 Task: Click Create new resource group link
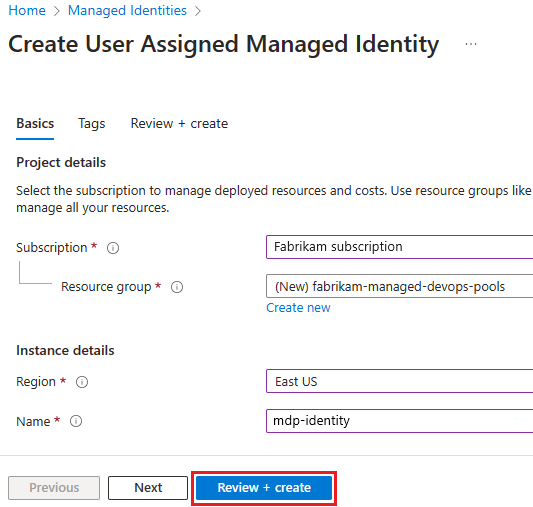click(298, 308)
